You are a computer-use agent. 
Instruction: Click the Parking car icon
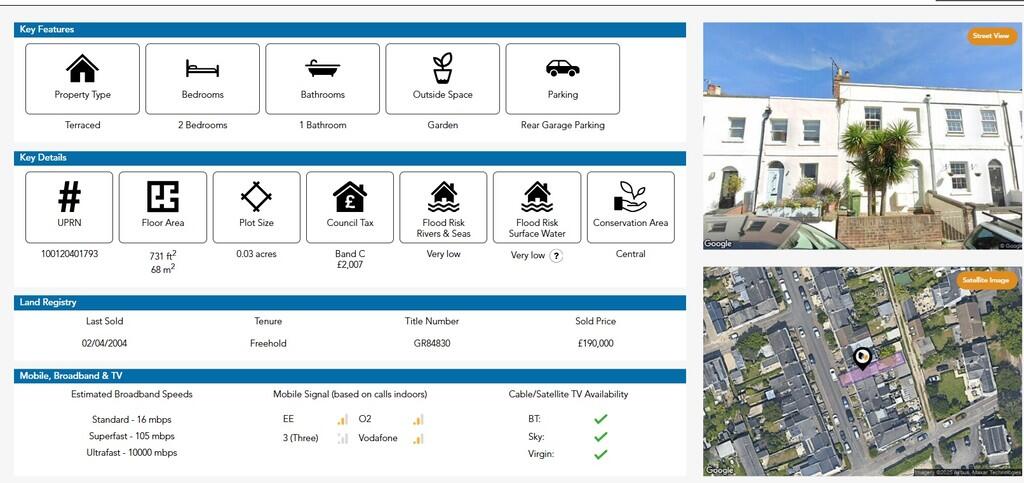click(x=562, y=68)
